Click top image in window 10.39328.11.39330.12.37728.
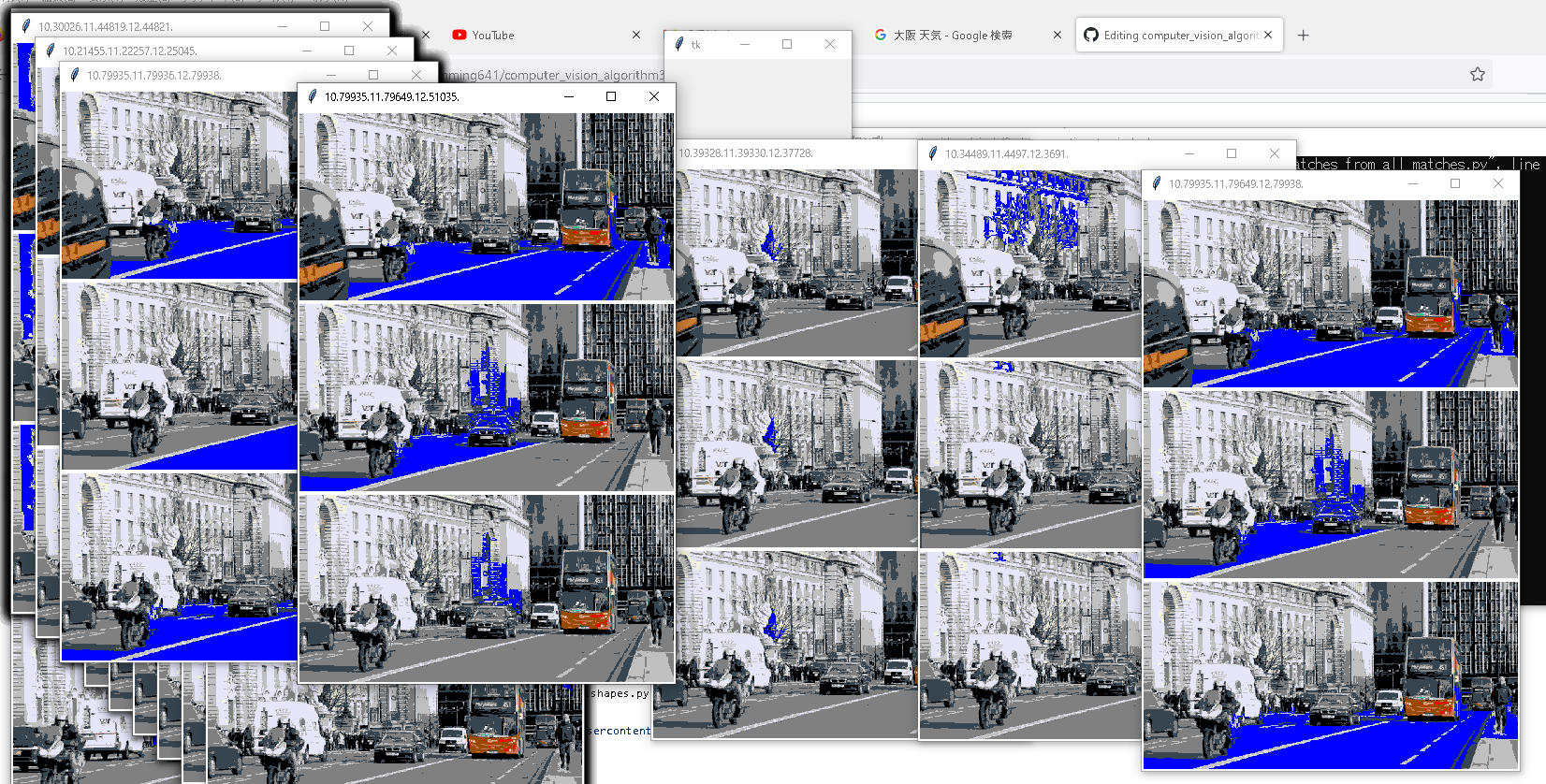This screenshot has height=784, width=1546. click(x=796, y=263)
